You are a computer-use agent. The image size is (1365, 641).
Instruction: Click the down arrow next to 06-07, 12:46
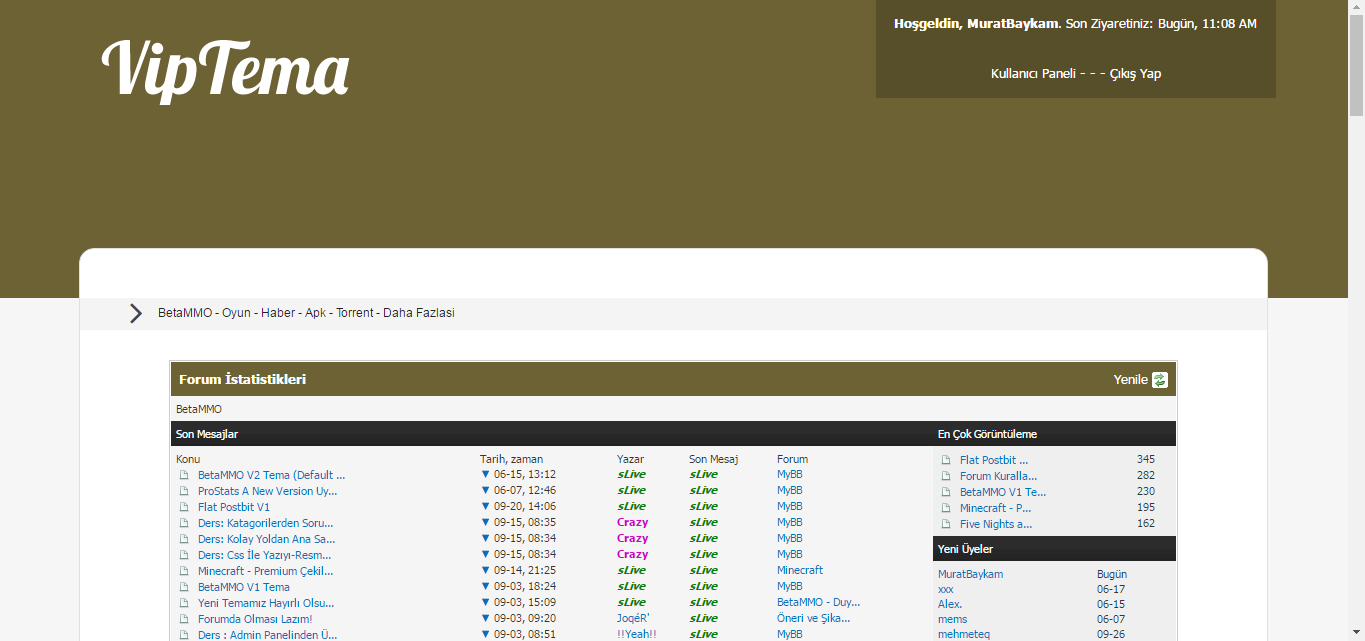[485, 491]
